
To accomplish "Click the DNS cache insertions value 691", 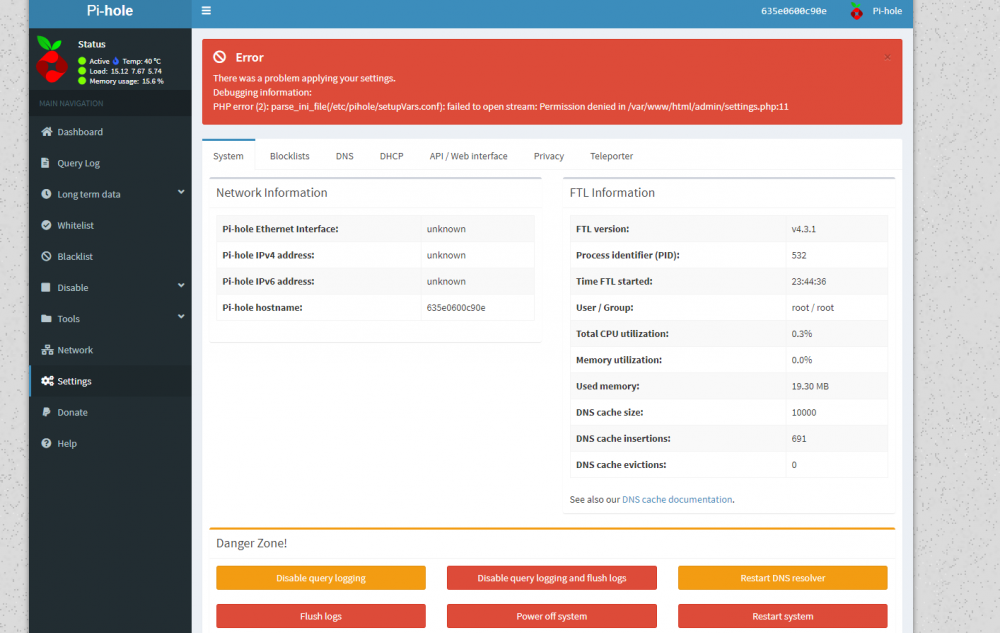I will pos(798,438).
